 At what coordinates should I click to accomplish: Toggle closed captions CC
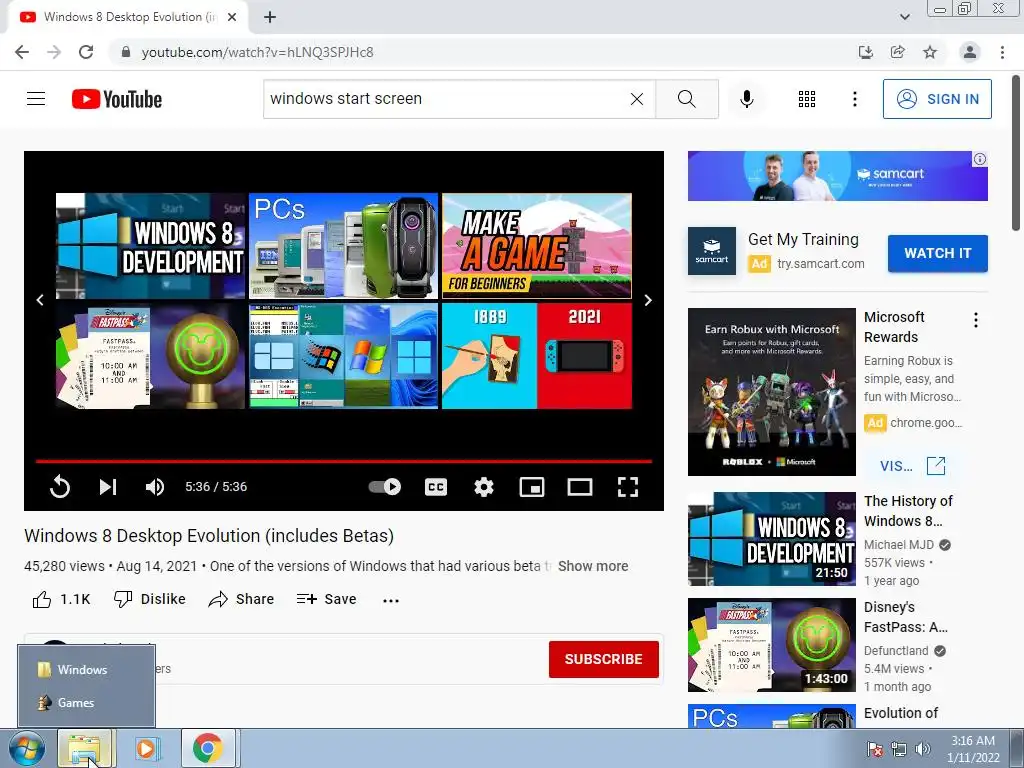436,487
